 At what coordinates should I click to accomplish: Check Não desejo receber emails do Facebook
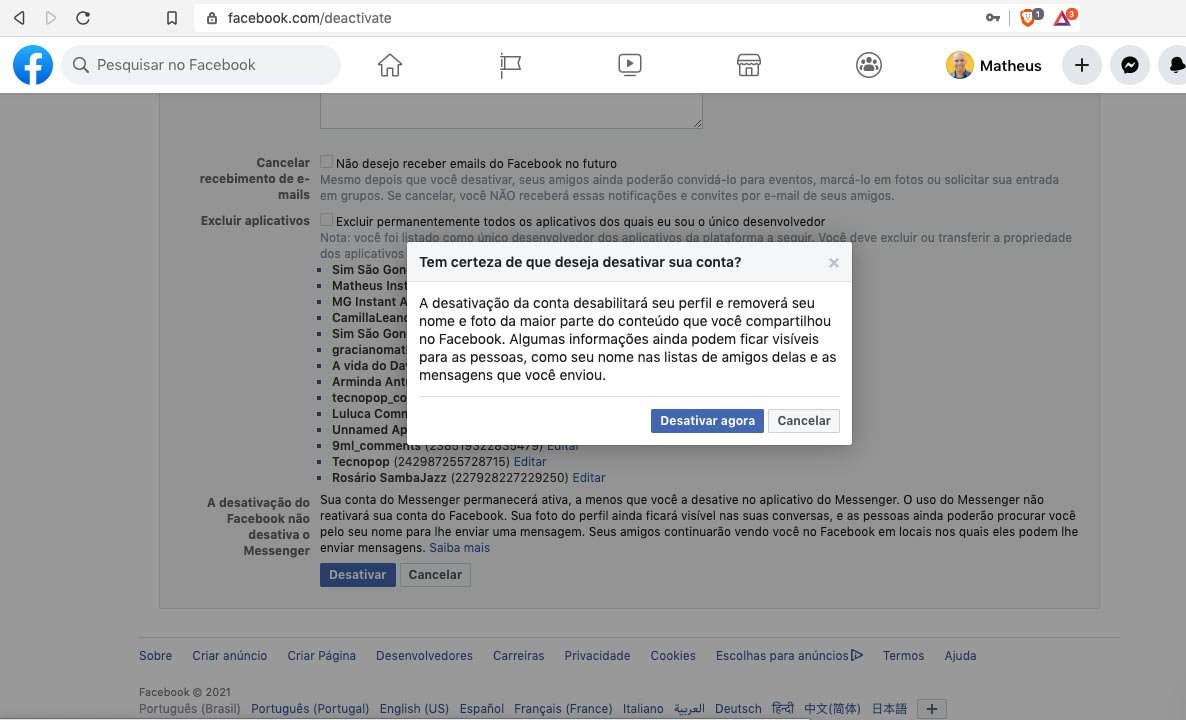coord(326,162)
